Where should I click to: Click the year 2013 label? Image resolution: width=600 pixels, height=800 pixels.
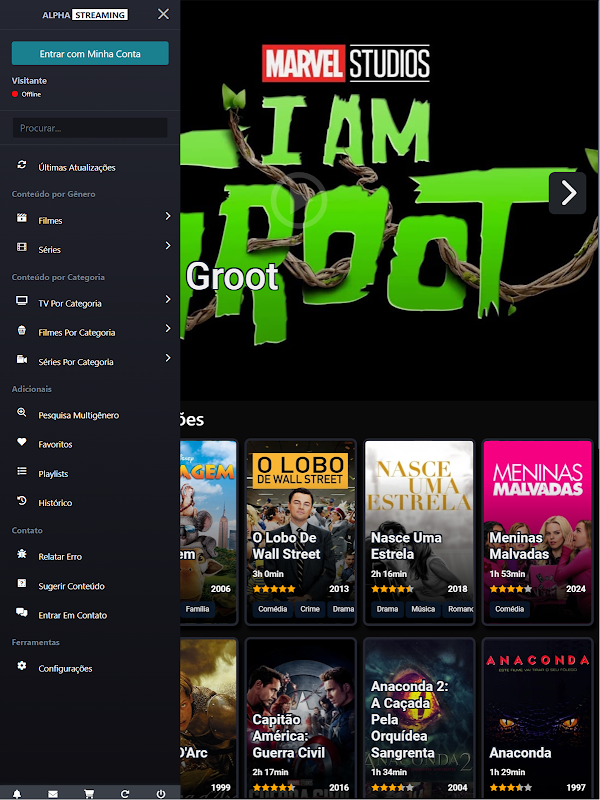click(339, 589)
